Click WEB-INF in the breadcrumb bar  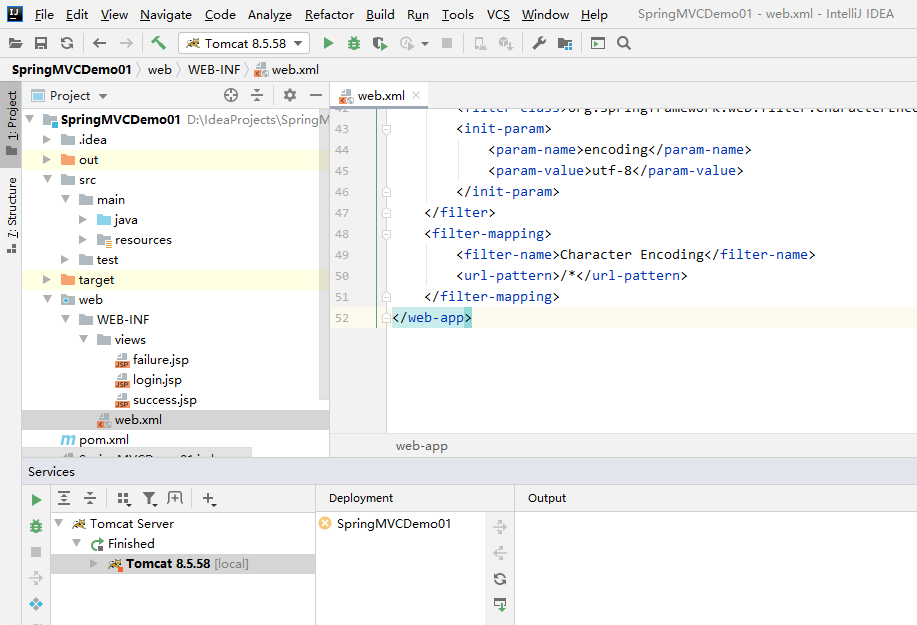tap(216, 69)
